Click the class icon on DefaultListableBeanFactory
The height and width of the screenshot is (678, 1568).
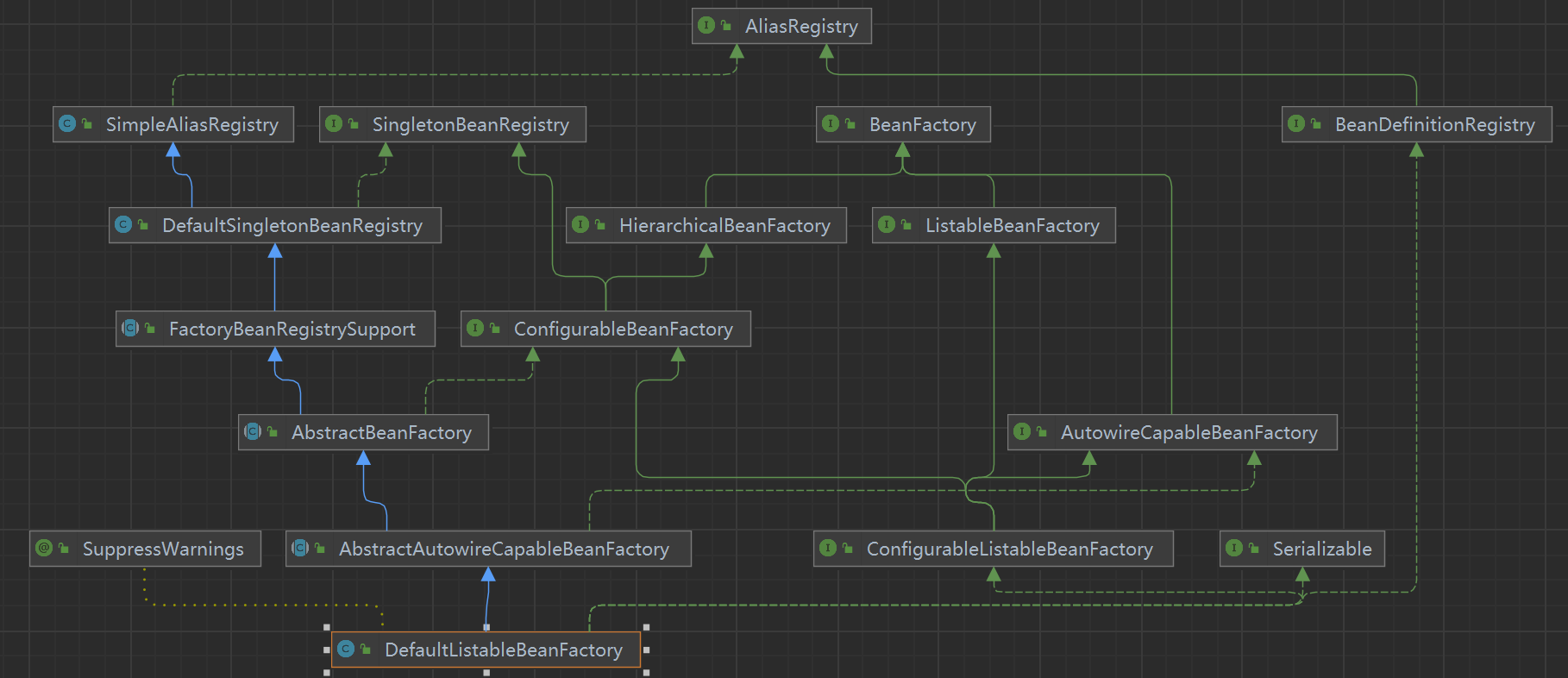(x=346, y=650)
